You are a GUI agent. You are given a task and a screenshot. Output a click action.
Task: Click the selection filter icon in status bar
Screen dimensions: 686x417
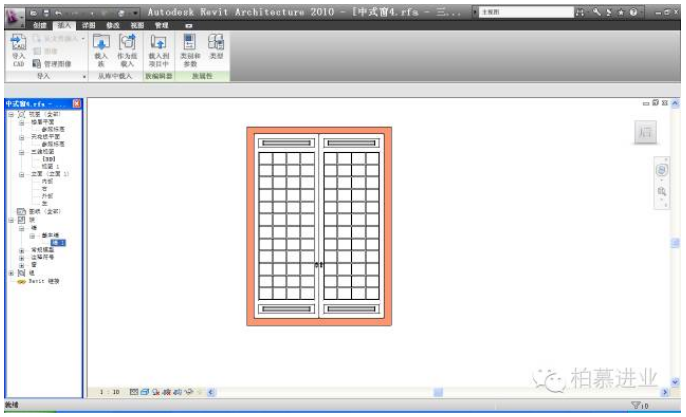636,406
